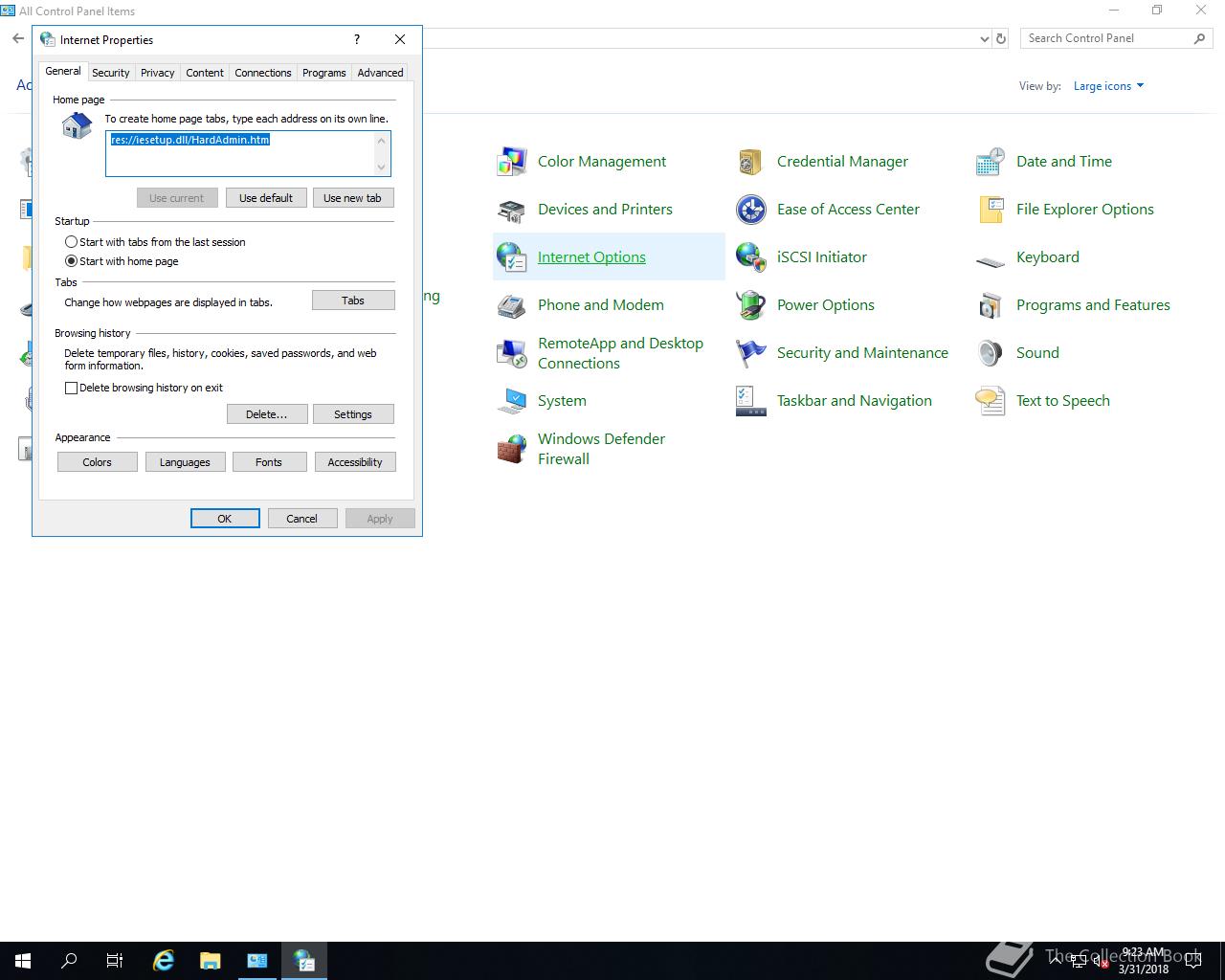Open the Tabs settings button

tap(353, 301)
